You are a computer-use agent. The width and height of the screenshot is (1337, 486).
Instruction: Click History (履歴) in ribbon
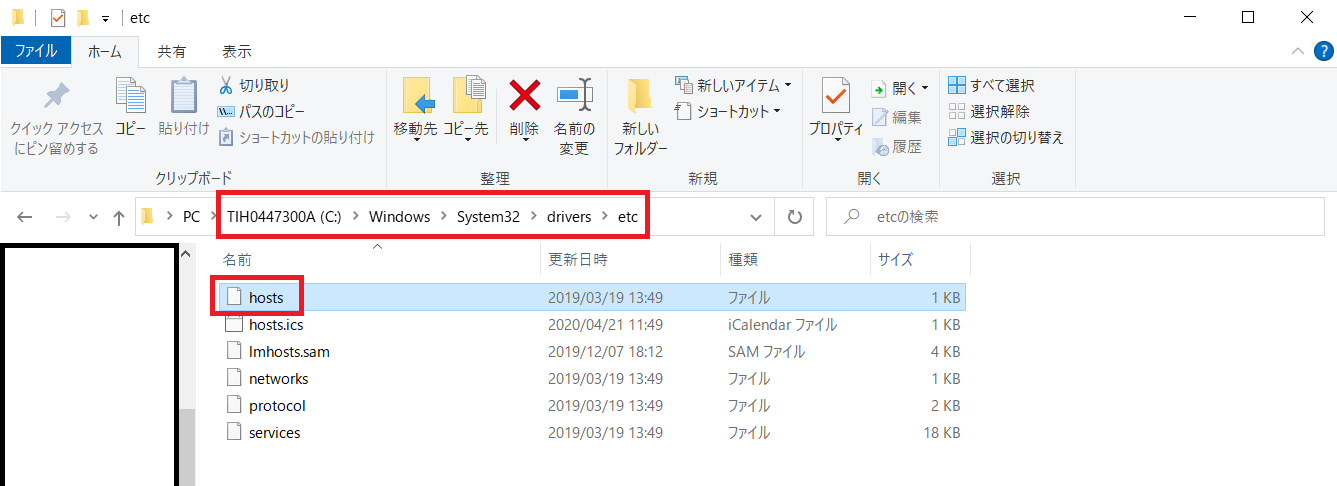click(x=897, y=147)
